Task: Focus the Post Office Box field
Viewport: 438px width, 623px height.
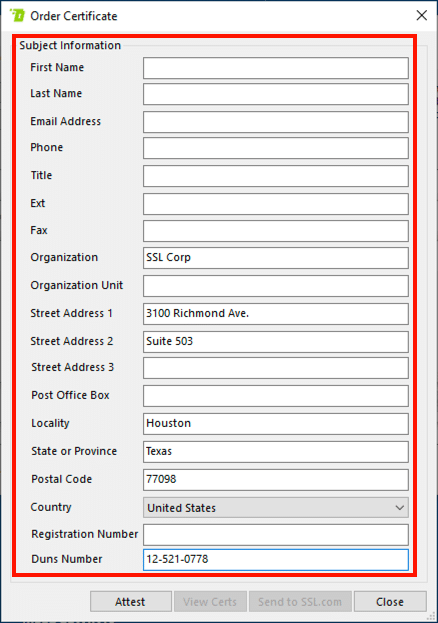Action: point(275,396)
